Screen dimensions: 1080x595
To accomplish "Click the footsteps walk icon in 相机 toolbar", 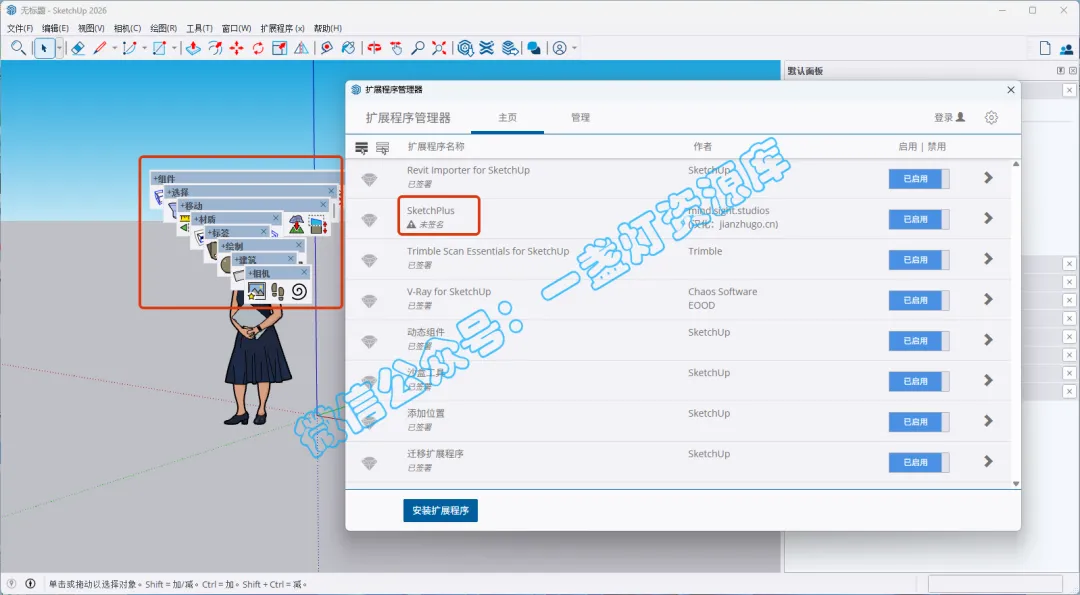I will (x=278, y=292).
